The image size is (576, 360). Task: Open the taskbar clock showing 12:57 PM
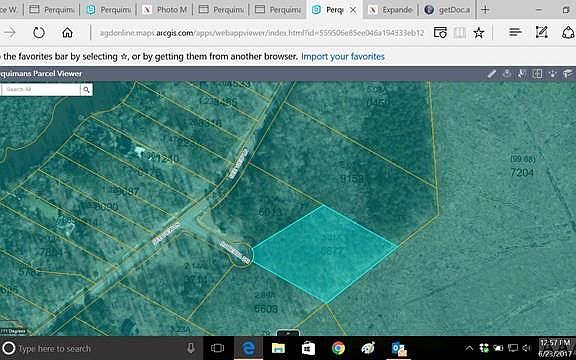[555, 348]
